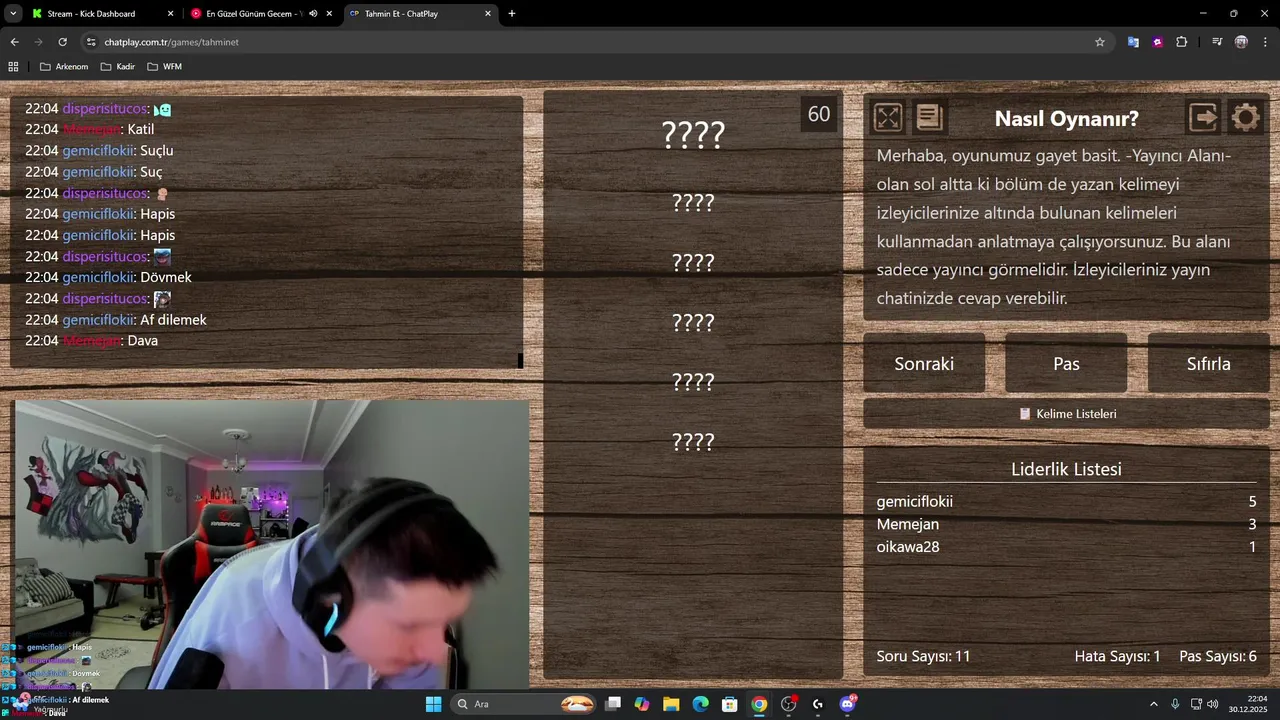The image size is (1280, 720).
Task: Open OBS Studio taskbar icon
Action: coord(789,704)
